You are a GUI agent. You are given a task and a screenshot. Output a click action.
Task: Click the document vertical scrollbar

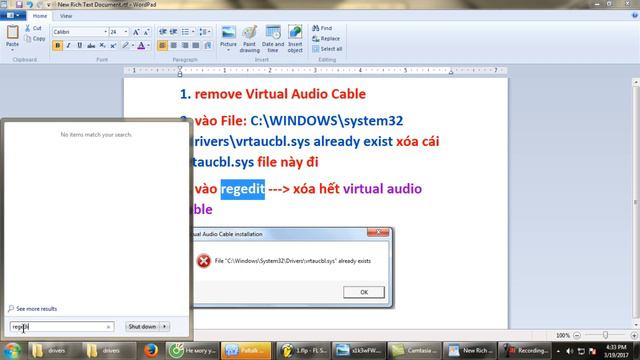coord(636,202)
